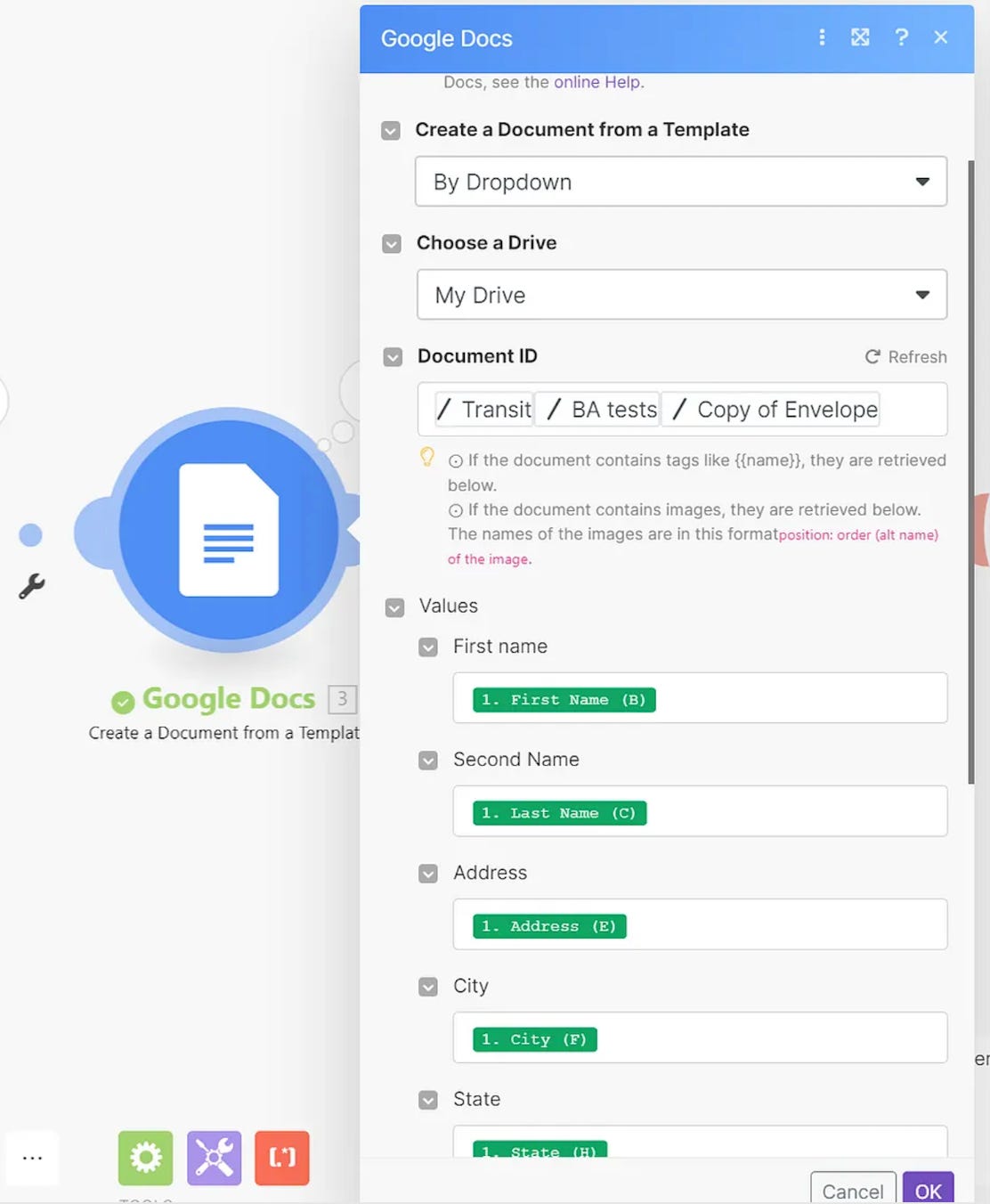The height and width of the screenshot is (1204, 990).
Task: Select the Transit folder in Document ID
Action: click(484, 410)
